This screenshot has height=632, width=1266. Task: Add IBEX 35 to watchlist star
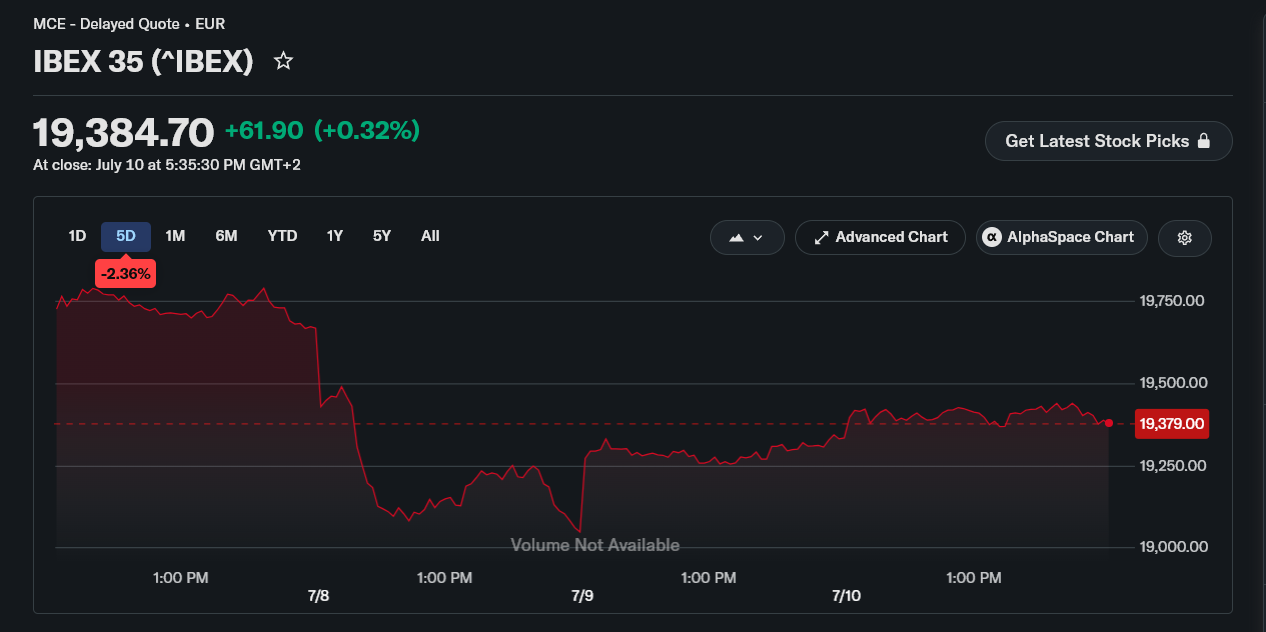284,62
